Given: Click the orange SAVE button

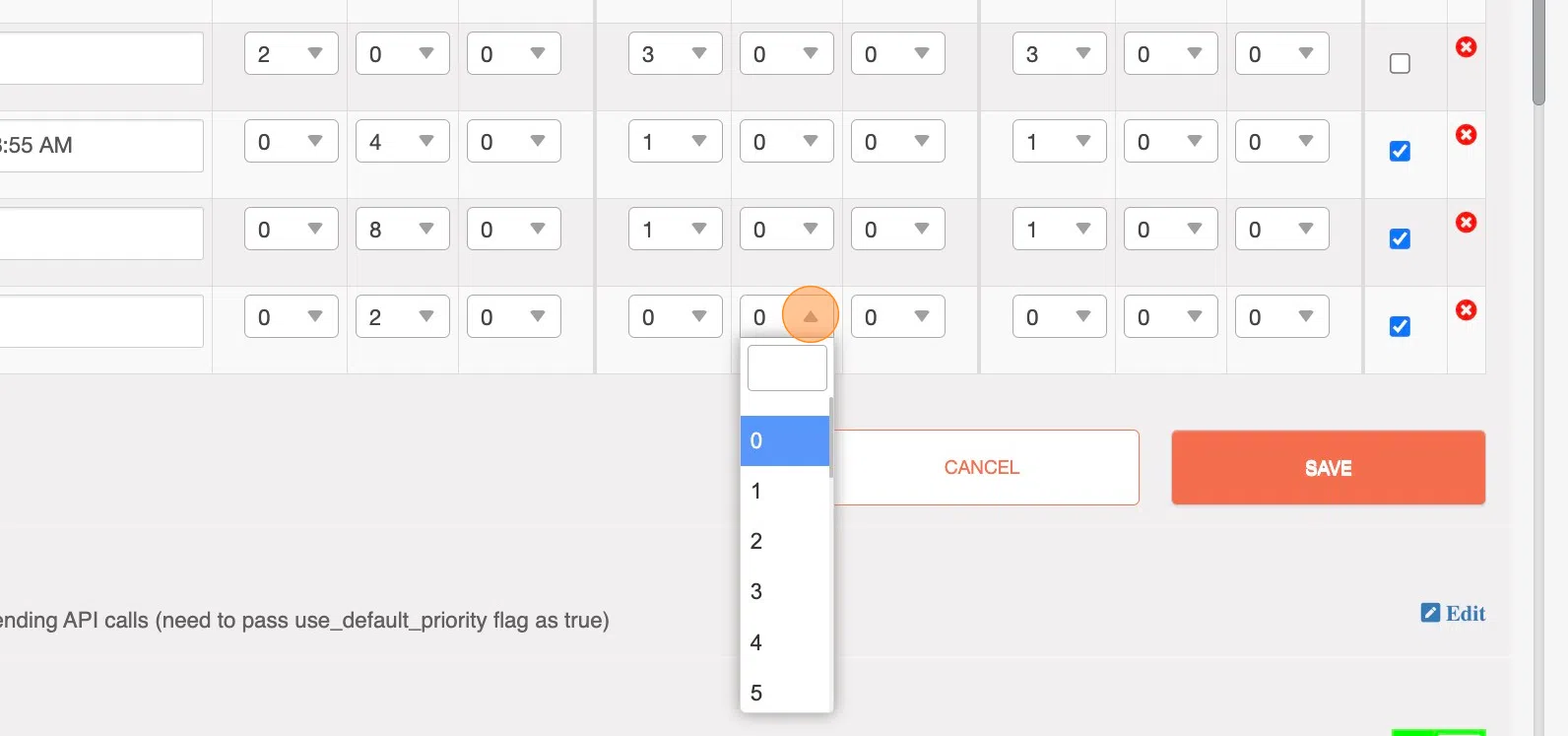Looking at the screenshot, I should tap(1328, 467).
